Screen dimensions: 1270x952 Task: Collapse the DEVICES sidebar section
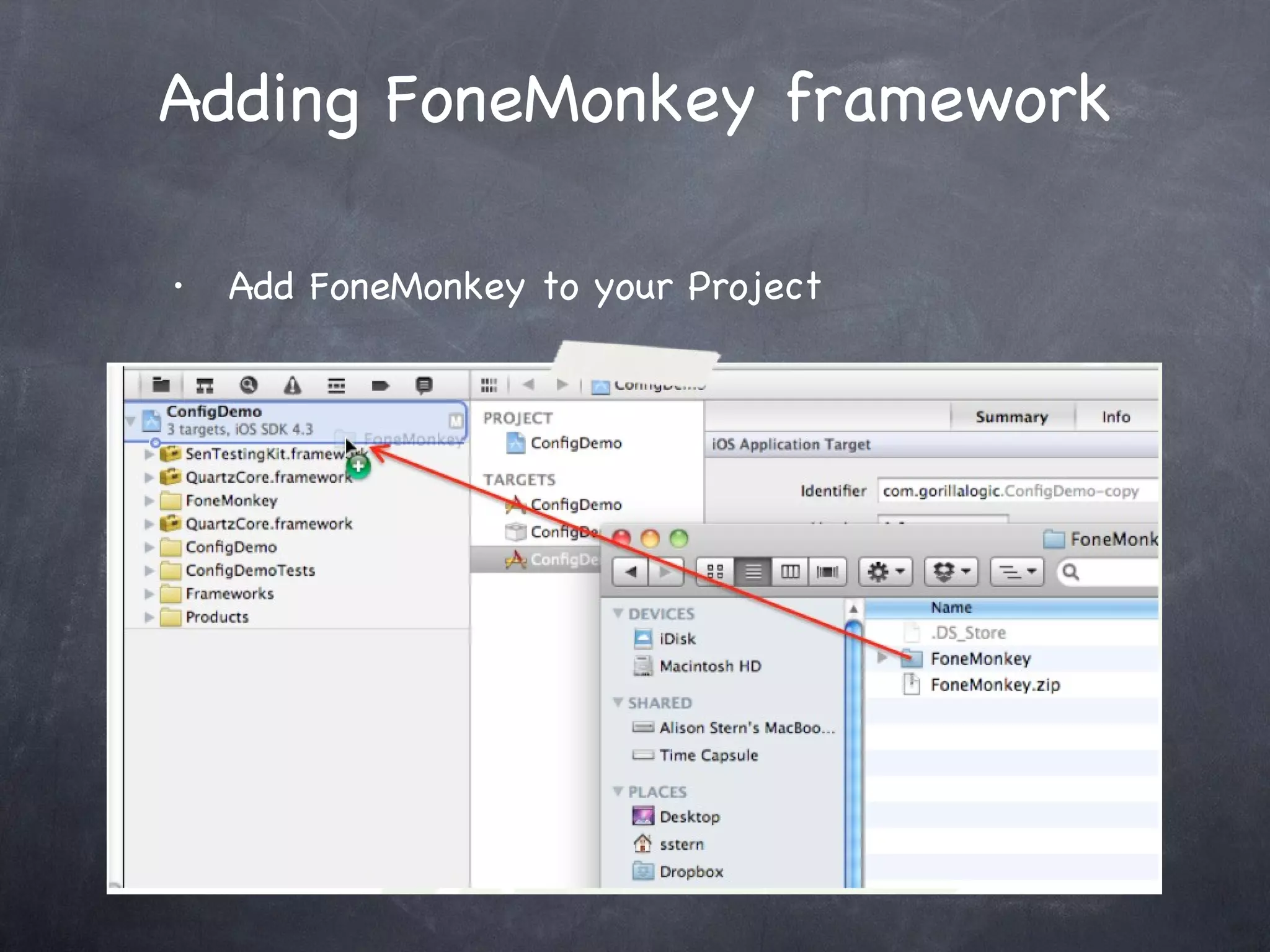coord(618,613)
